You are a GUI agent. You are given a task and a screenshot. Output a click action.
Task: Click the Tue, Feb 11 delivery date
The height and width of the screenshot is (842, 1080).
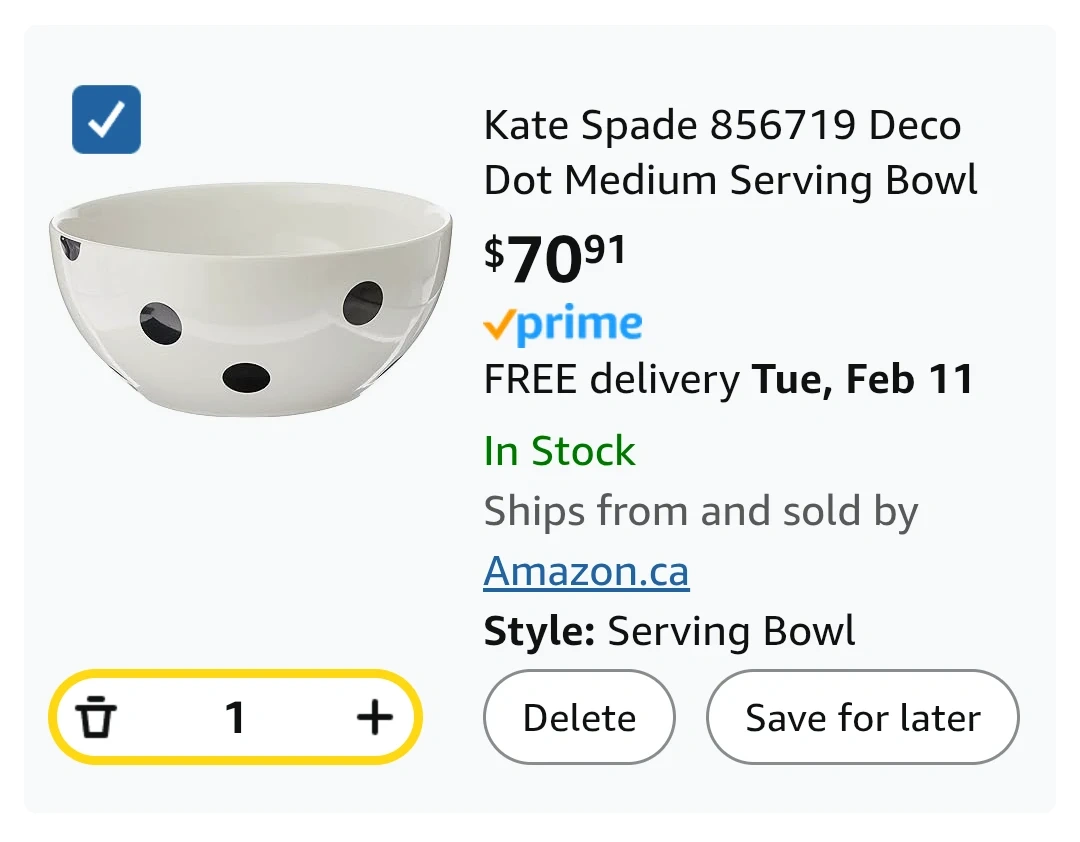point(862,380)
